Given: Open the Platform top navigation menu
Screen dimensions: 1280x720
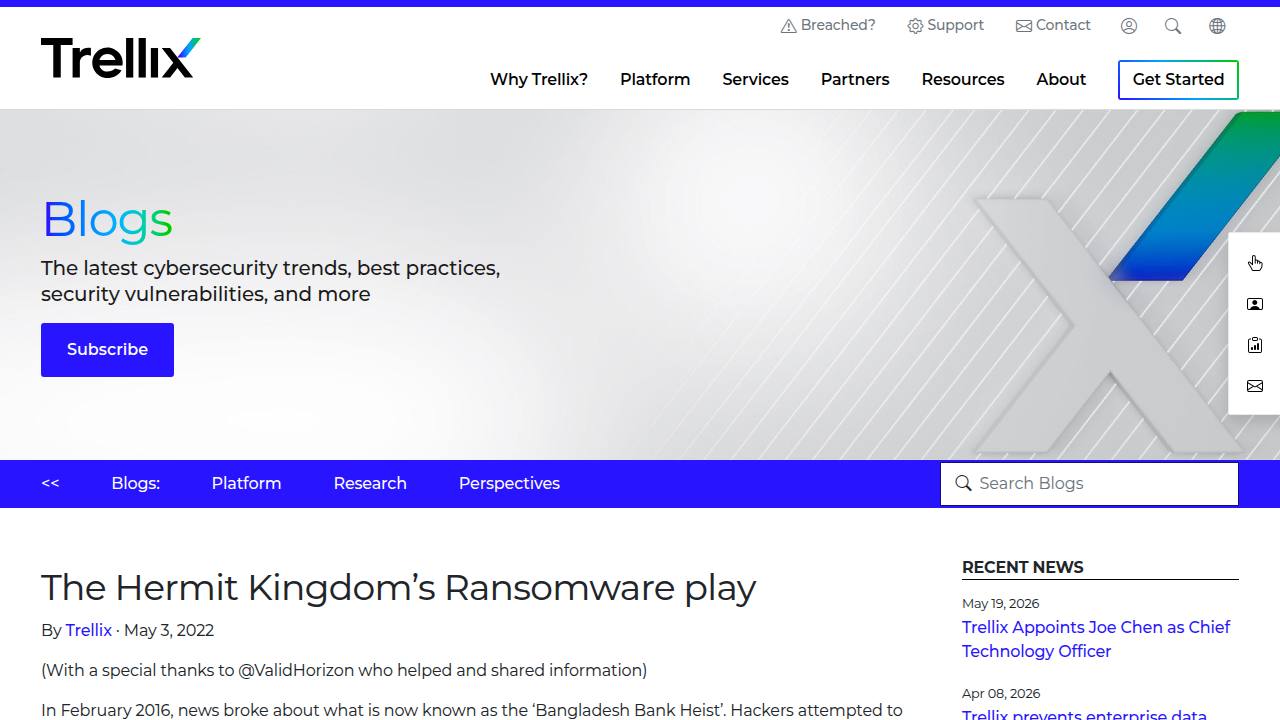Looking at the screenshot, I should pyautogui.click(x=655, y=79).
